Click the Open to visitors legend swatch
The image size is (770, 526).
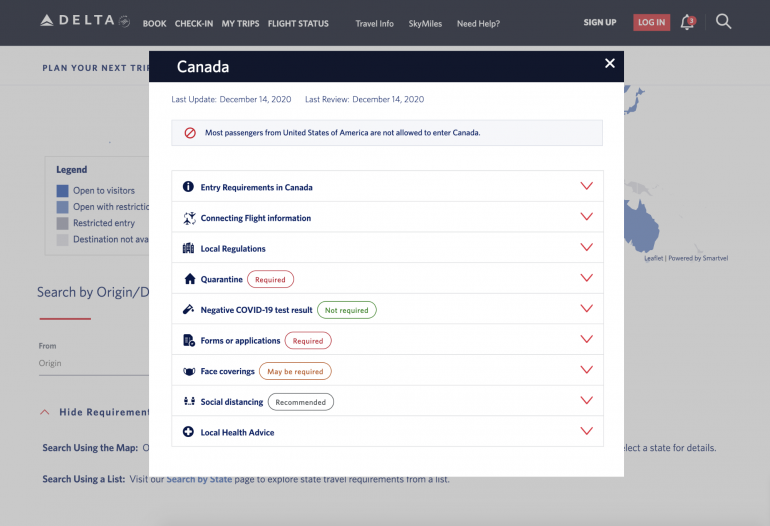(x=62, y=190)
